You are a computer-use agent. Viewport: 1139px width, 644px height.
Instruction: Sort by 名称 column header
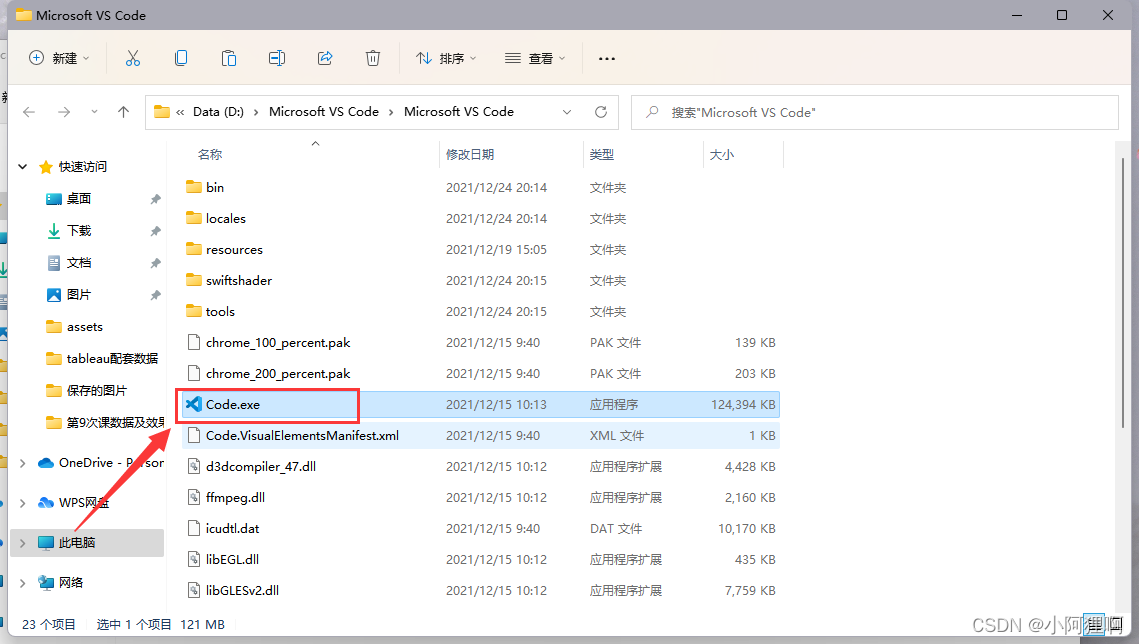coord(210,155)
